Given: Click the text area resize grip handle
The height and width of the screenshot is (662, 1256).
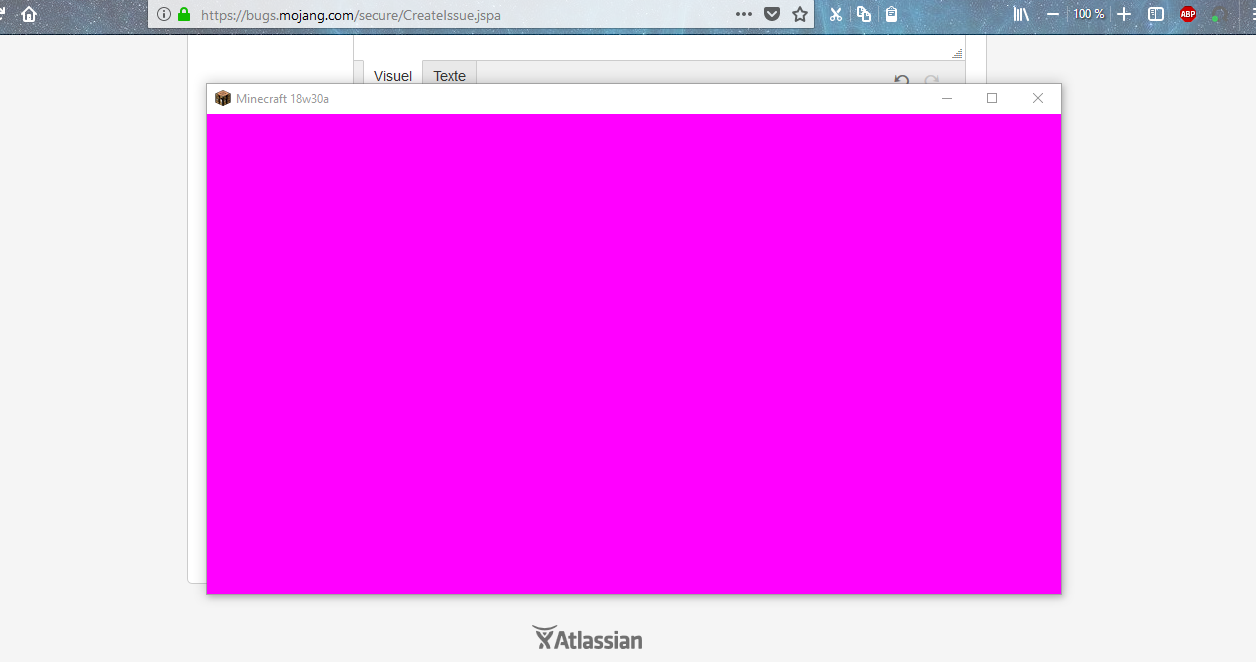Looking at the screenshot, I should (957, 53).
